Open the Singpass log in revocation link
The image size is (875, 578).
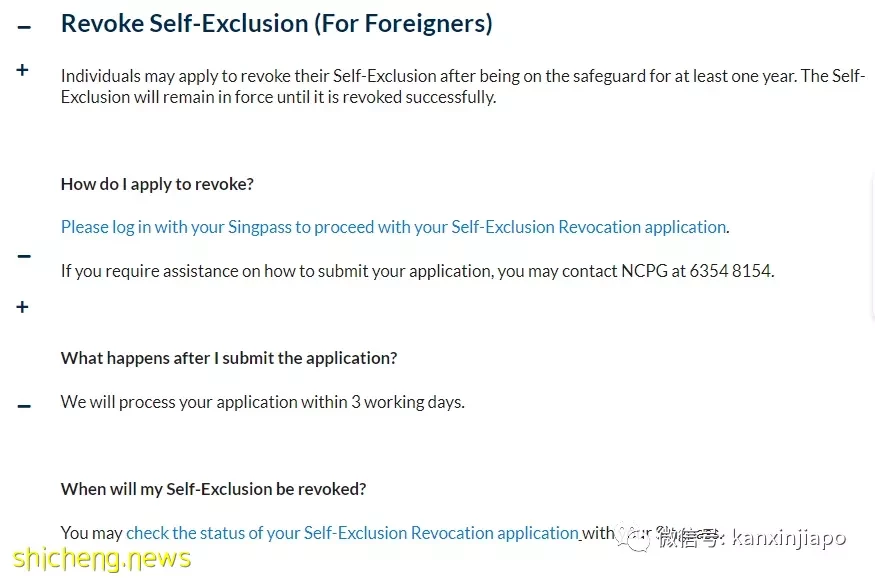[x=393, y=227]
